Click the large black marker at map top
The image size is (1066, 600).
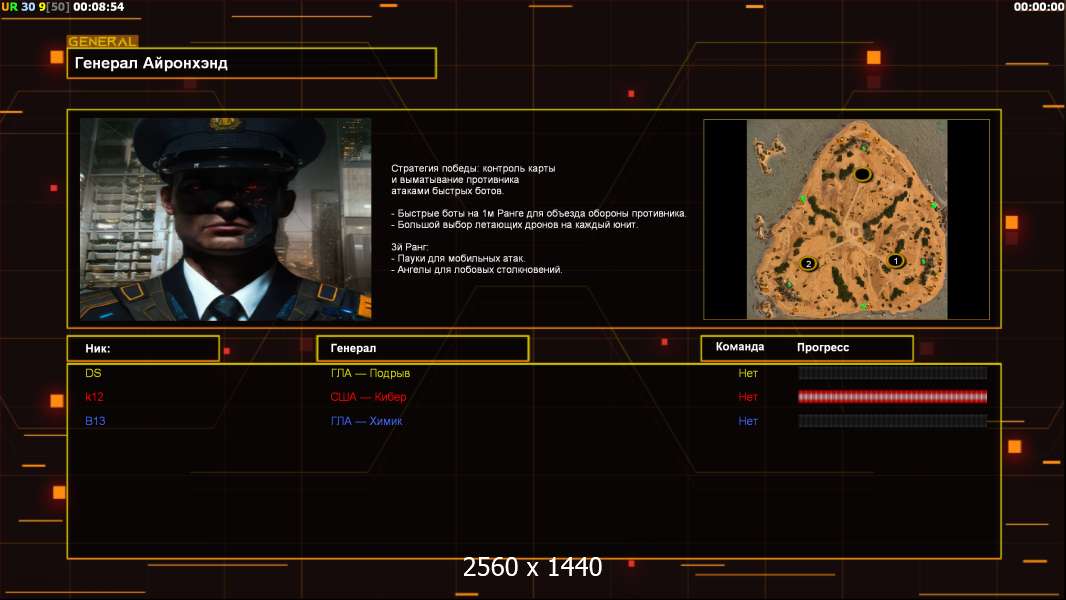pos(862,175)
